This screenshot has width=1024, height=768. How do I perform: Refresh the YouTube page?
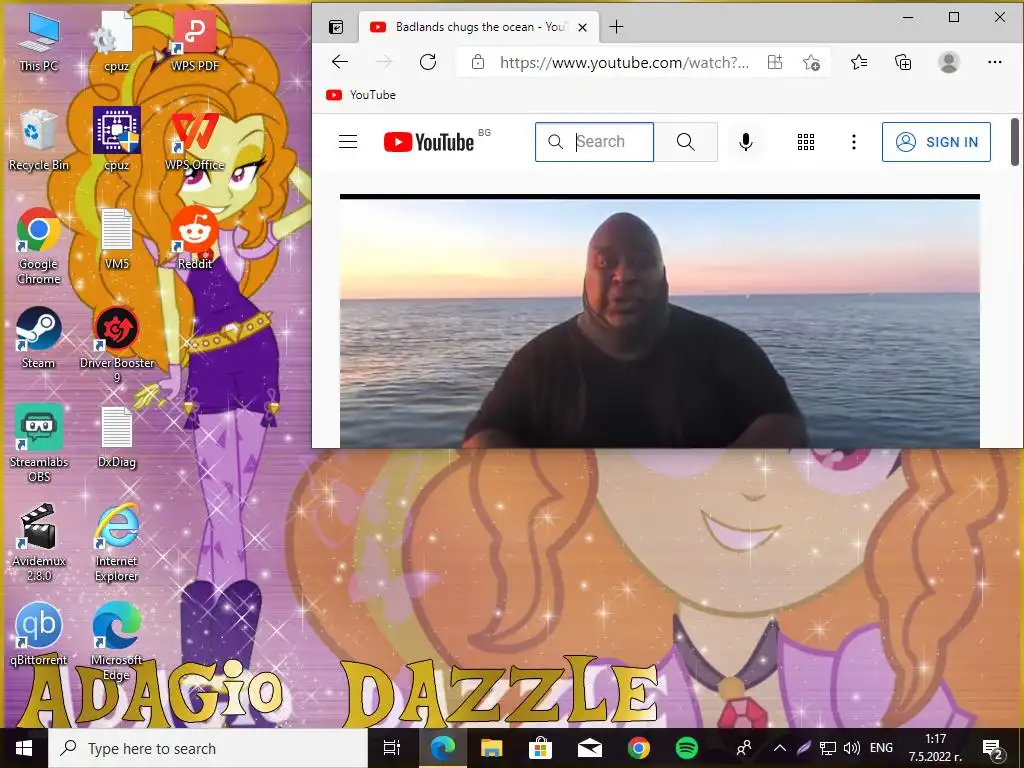pyautogui.click(x=428, y=62)
